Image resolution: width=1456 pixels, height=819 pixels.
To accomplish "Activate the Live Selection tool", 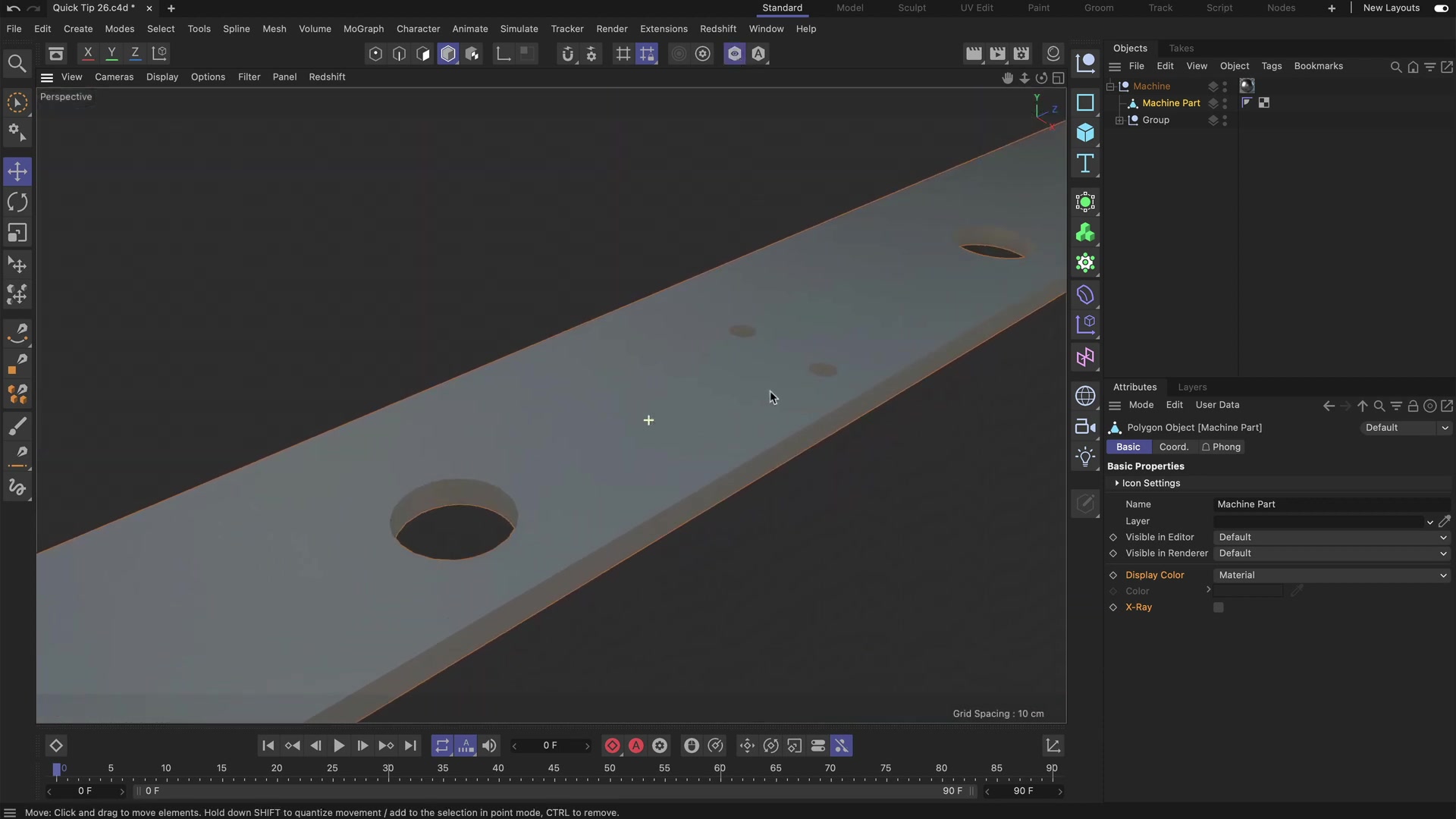I will [17, 102].
